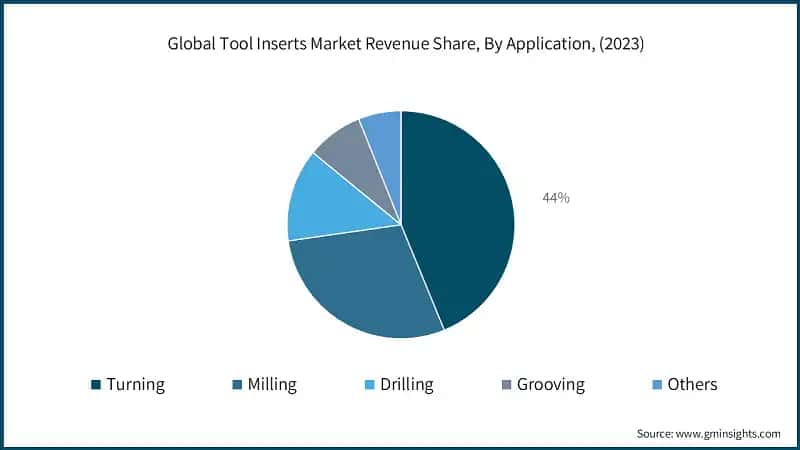Click the Turning legend color swatch
The width and height of the screenshot is (800, 450).
(x=96, y=385)
